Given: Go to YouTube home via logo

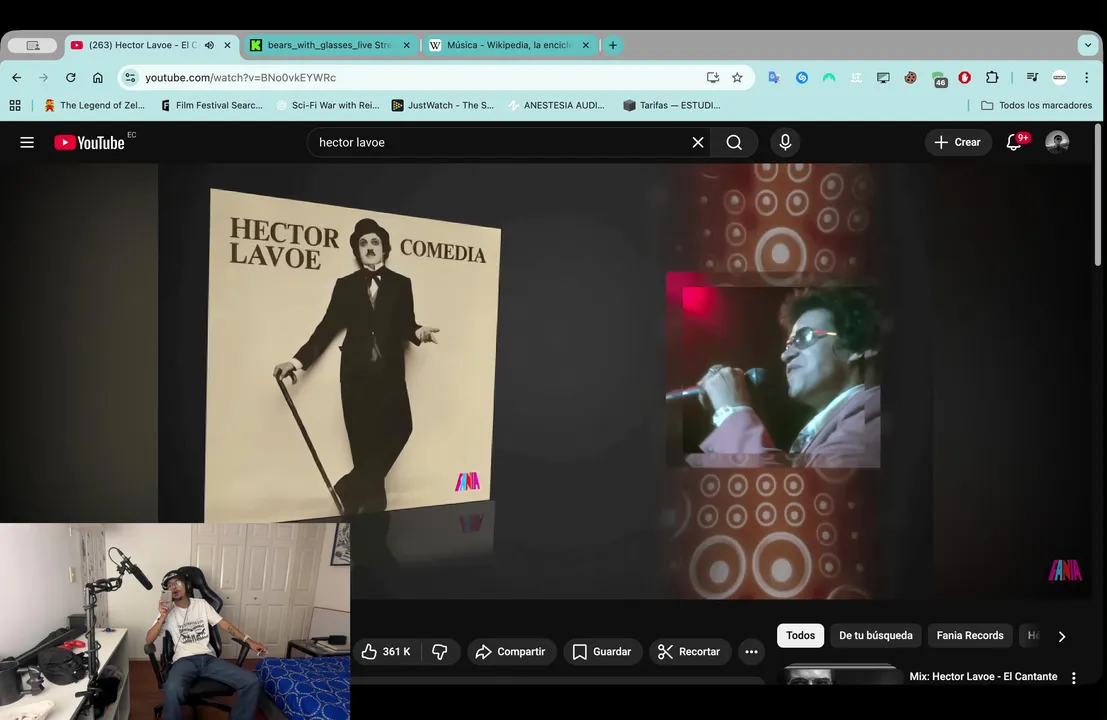Looking at the screenshot, I should click(90, 143).
